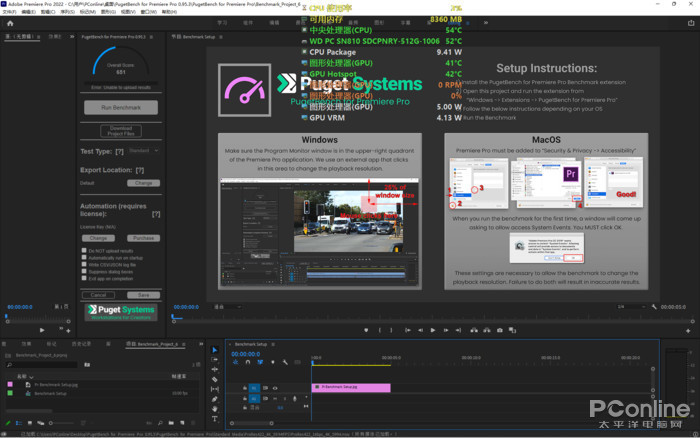Switch Project panel to List view
Screen dimensions: 700x438
click(x=19, y=423)
